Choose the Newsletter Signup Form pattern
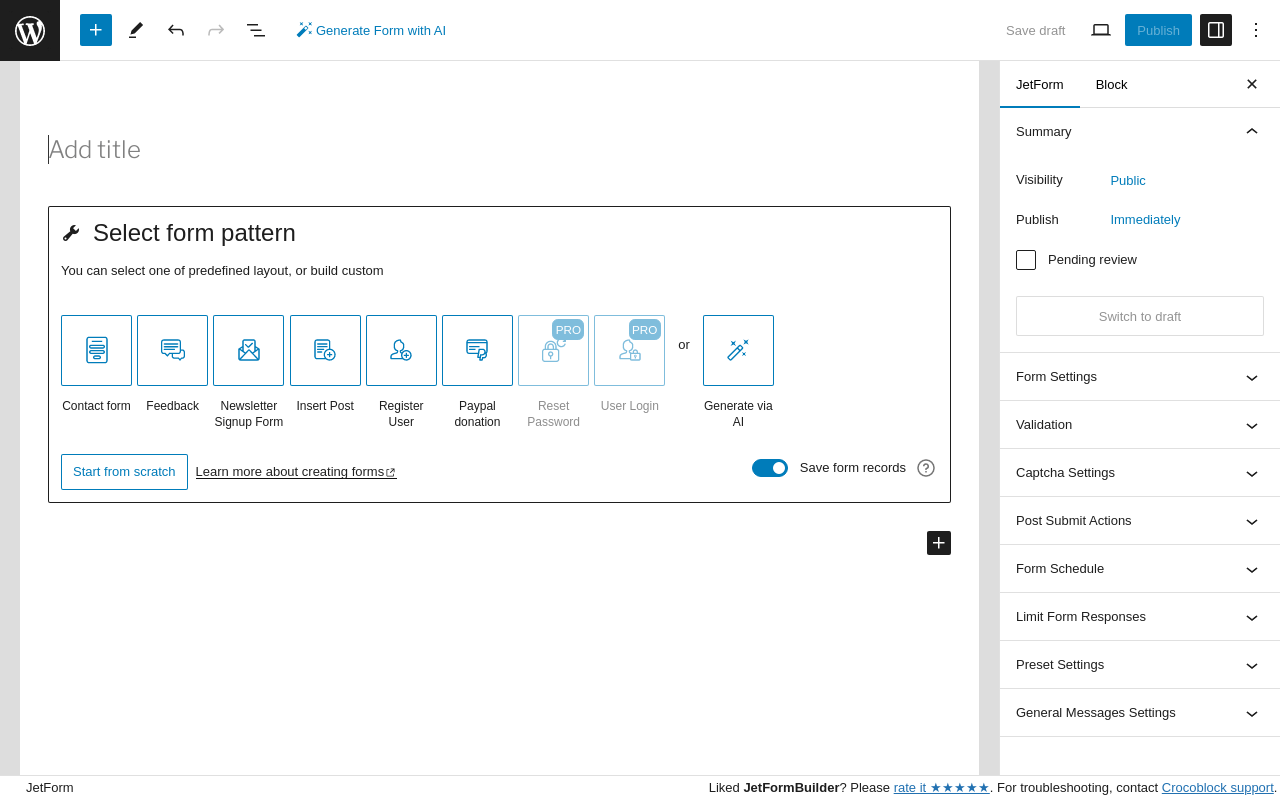 pos(248,350)
